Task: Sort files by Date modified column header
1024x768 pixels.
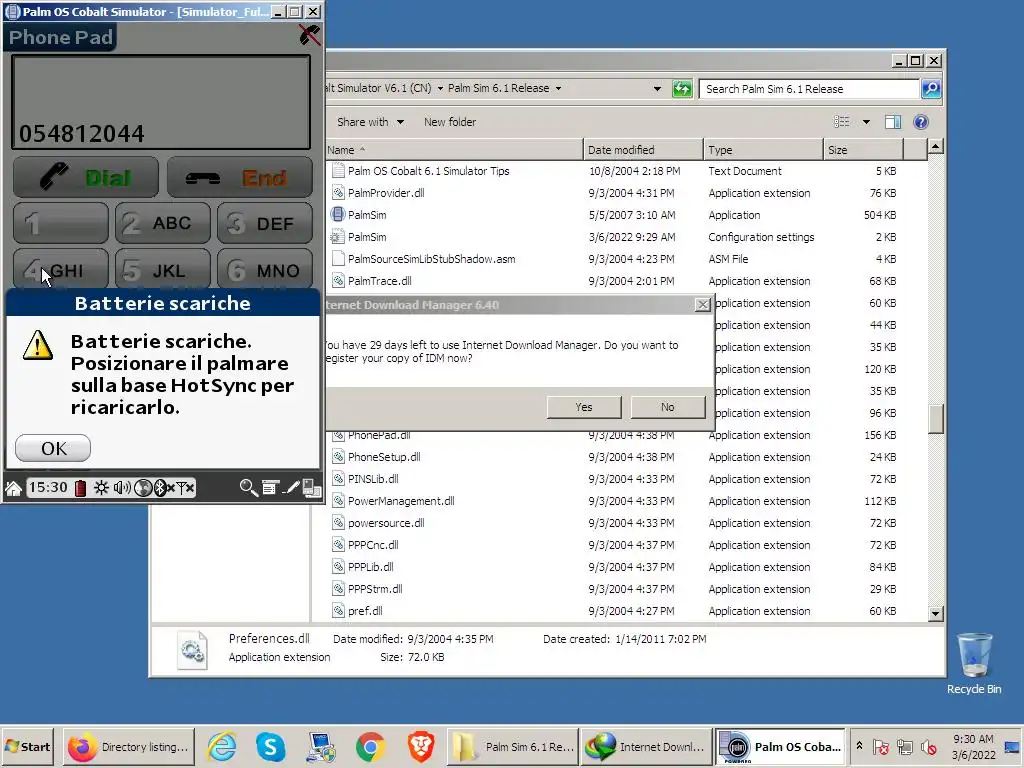Action: click(643, 150)
